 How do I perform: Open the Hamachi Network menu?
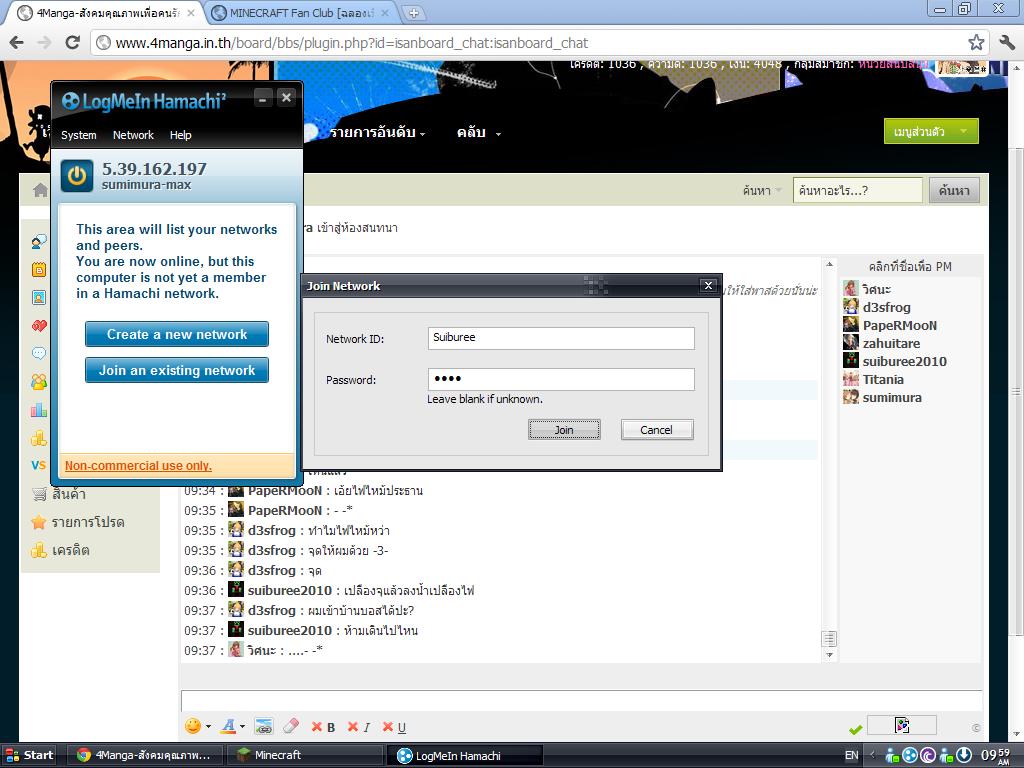133,135
